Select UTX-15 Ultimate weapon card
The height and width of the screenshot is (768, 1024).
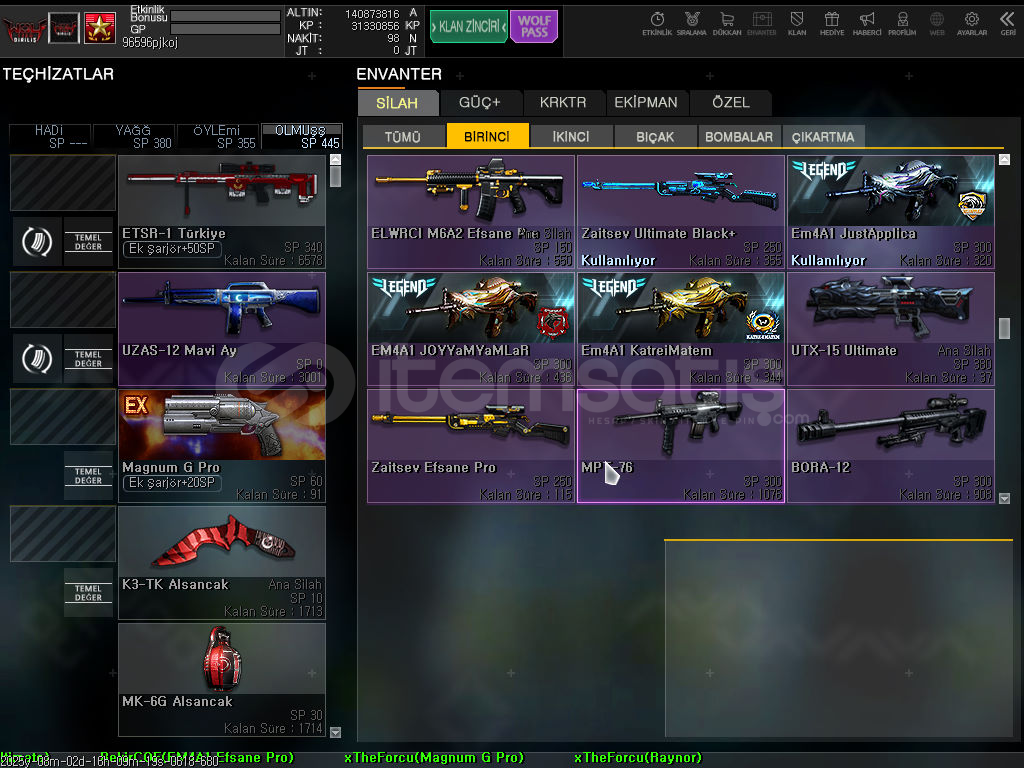coord(891,329)
